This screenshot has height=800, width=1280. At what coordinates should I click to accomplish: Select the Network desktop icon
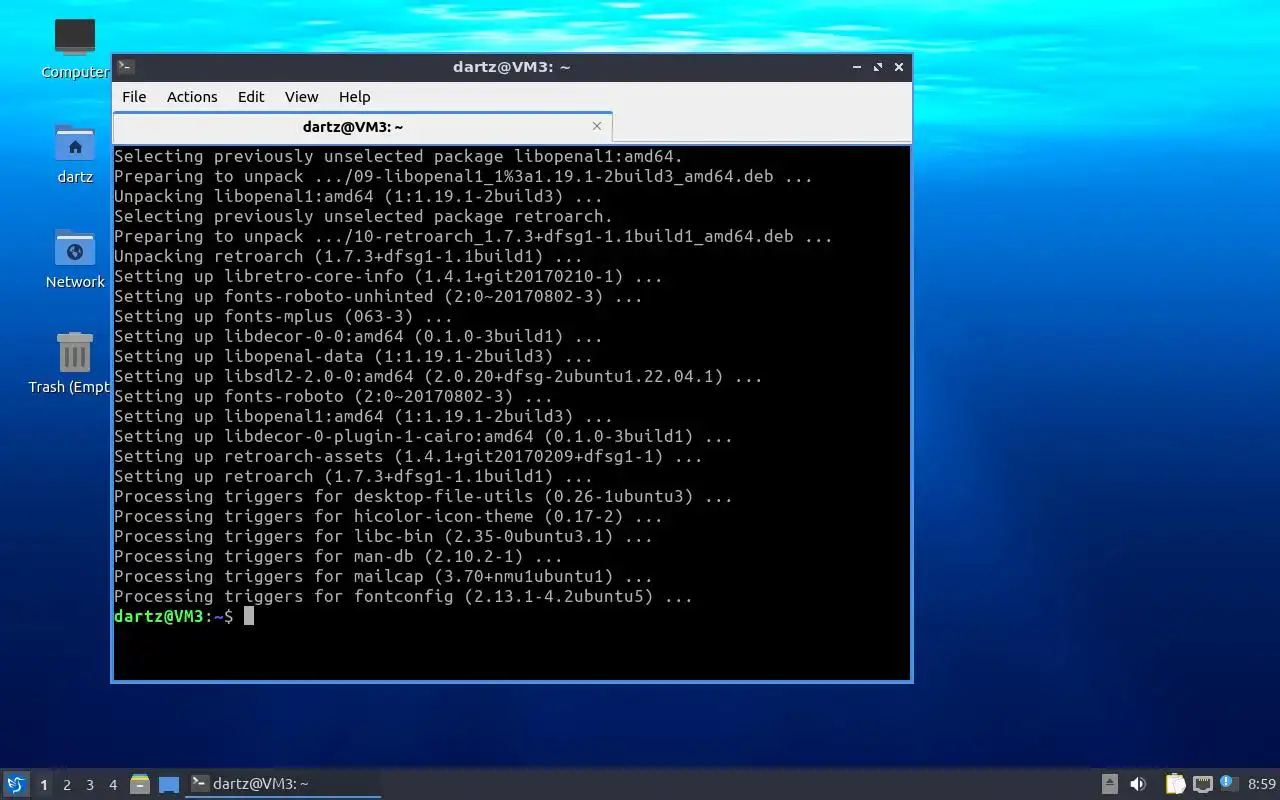[x=75, y=258]
